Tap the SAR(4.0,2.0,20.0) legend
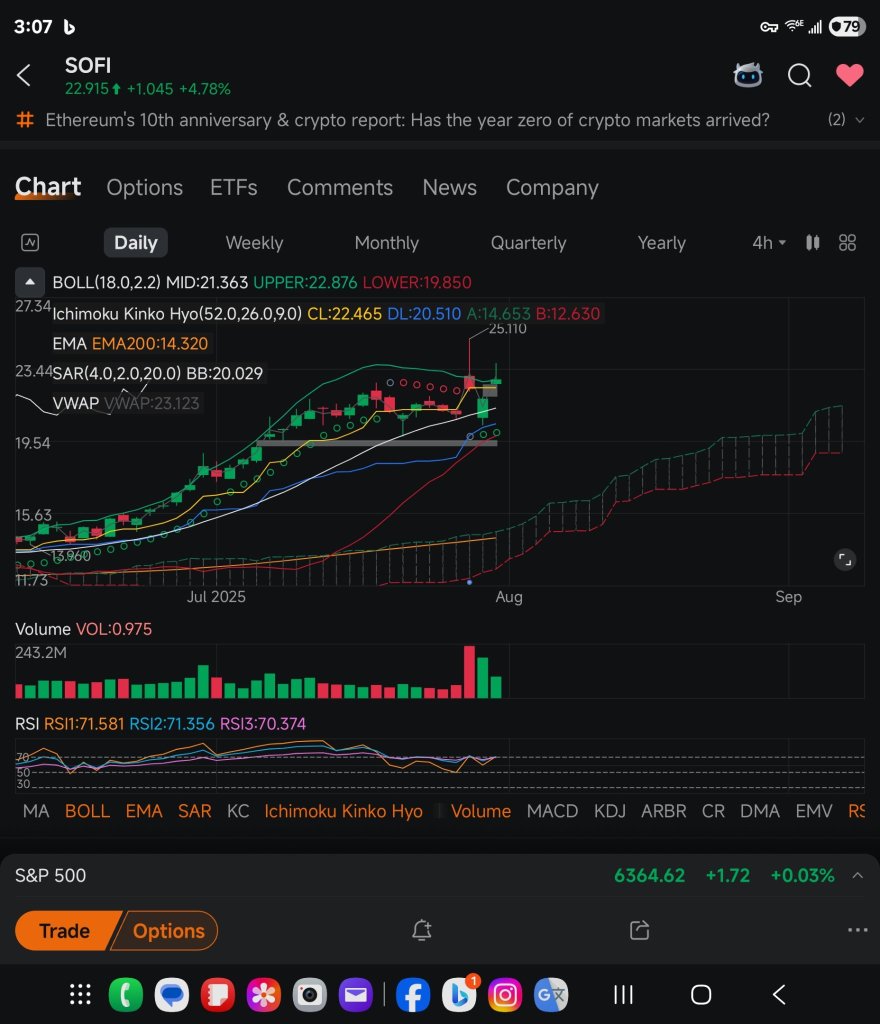The image size is (880, 1024). click(x=157, y=373)
